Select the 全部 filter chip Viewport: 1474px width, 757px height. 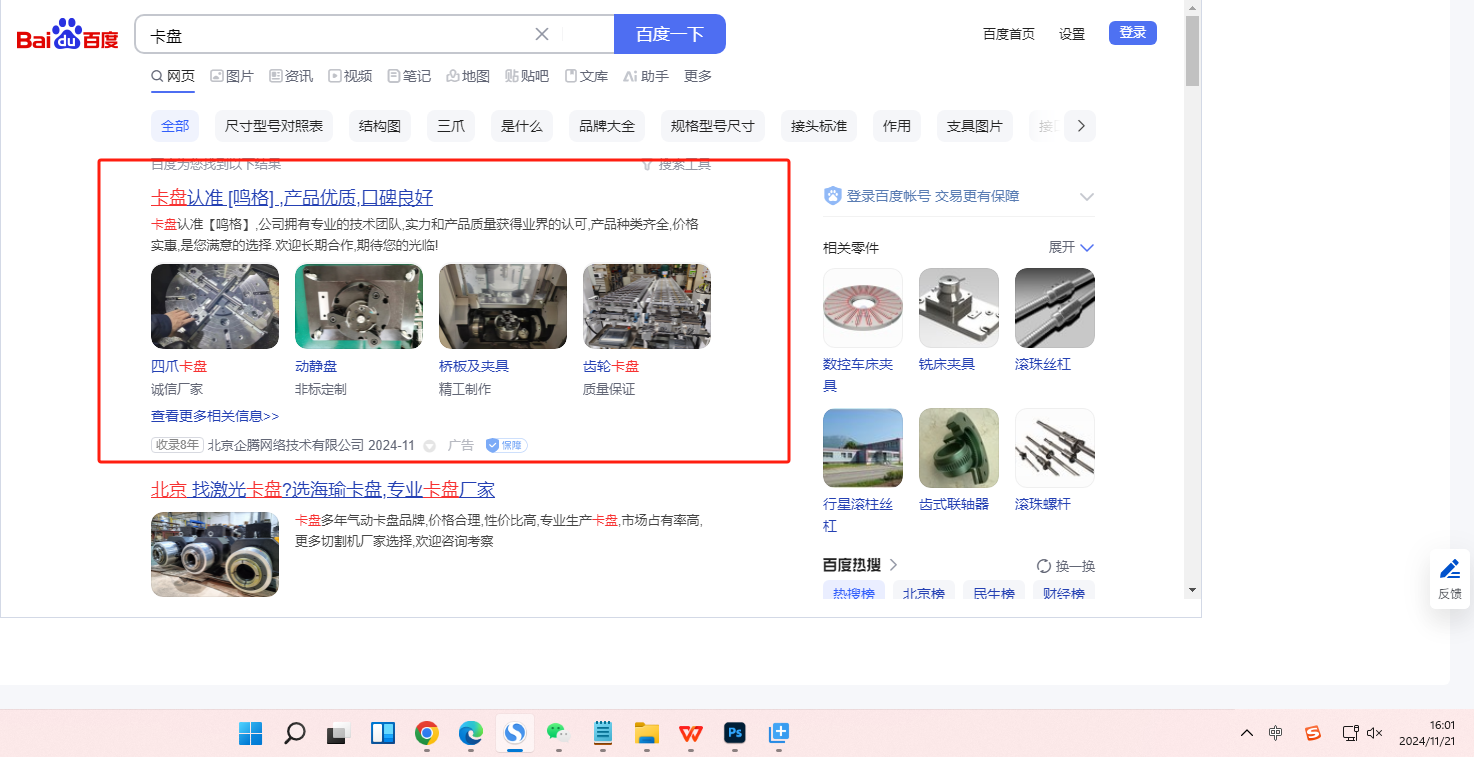coord(175,126)
